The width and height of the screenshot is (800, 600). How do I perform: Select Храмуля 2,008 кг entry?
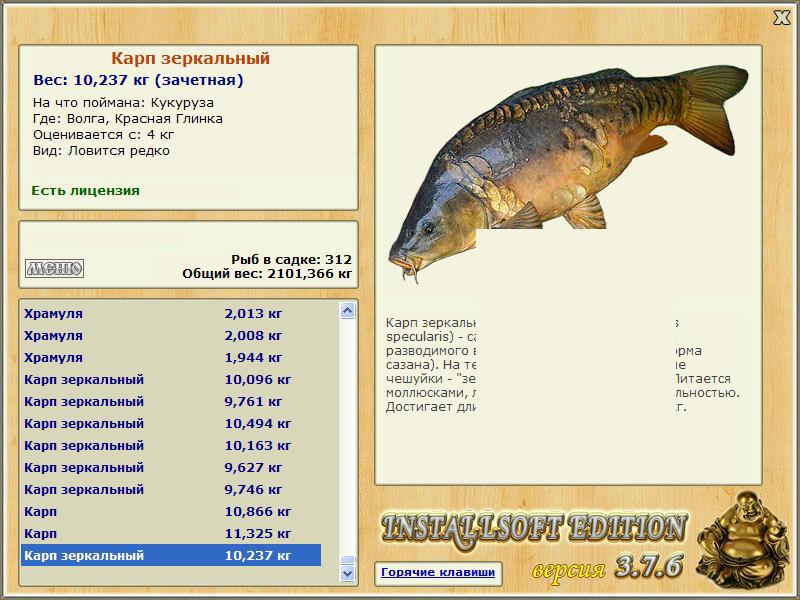[171, 335]
